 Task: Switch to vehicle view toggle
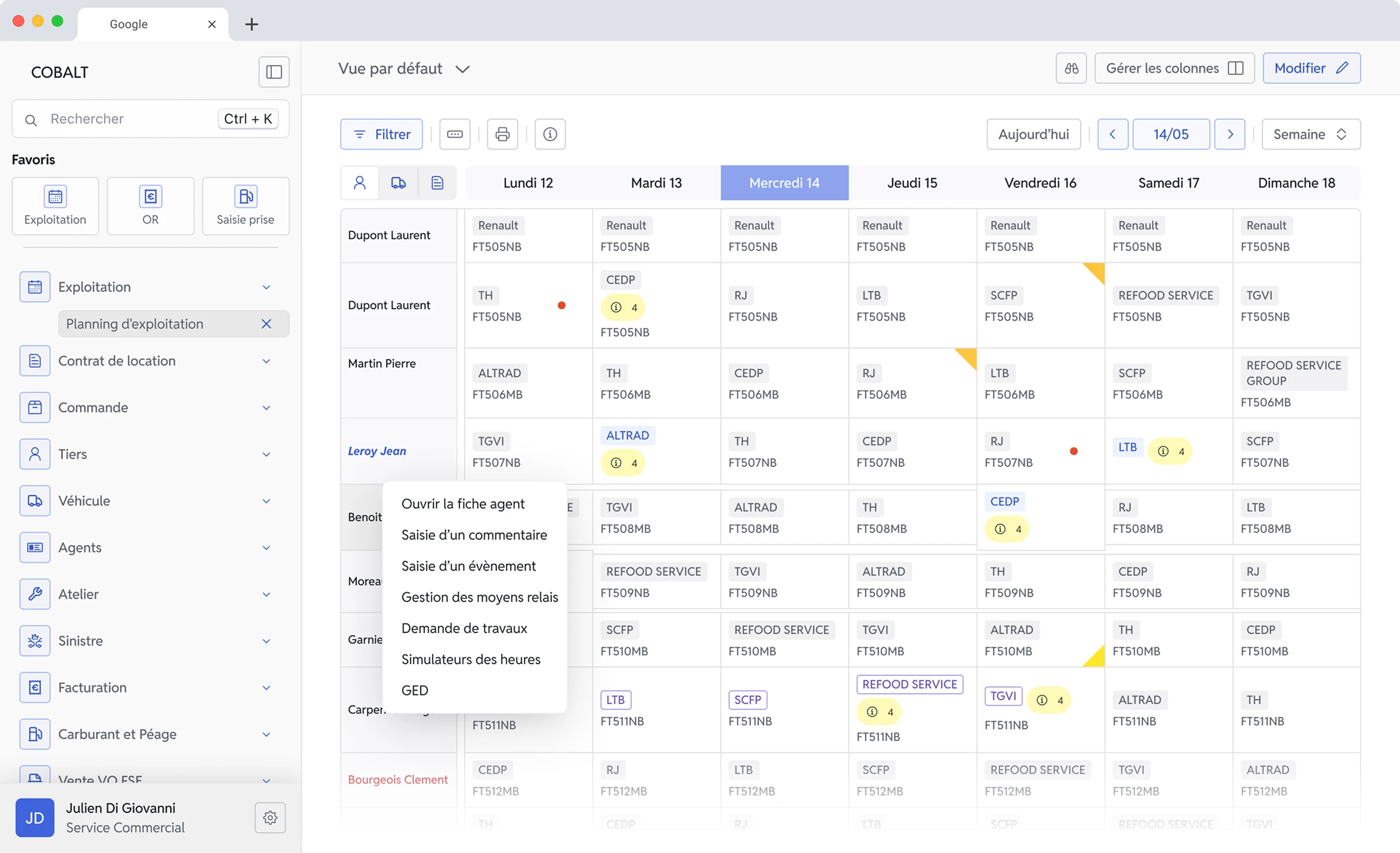398,183
